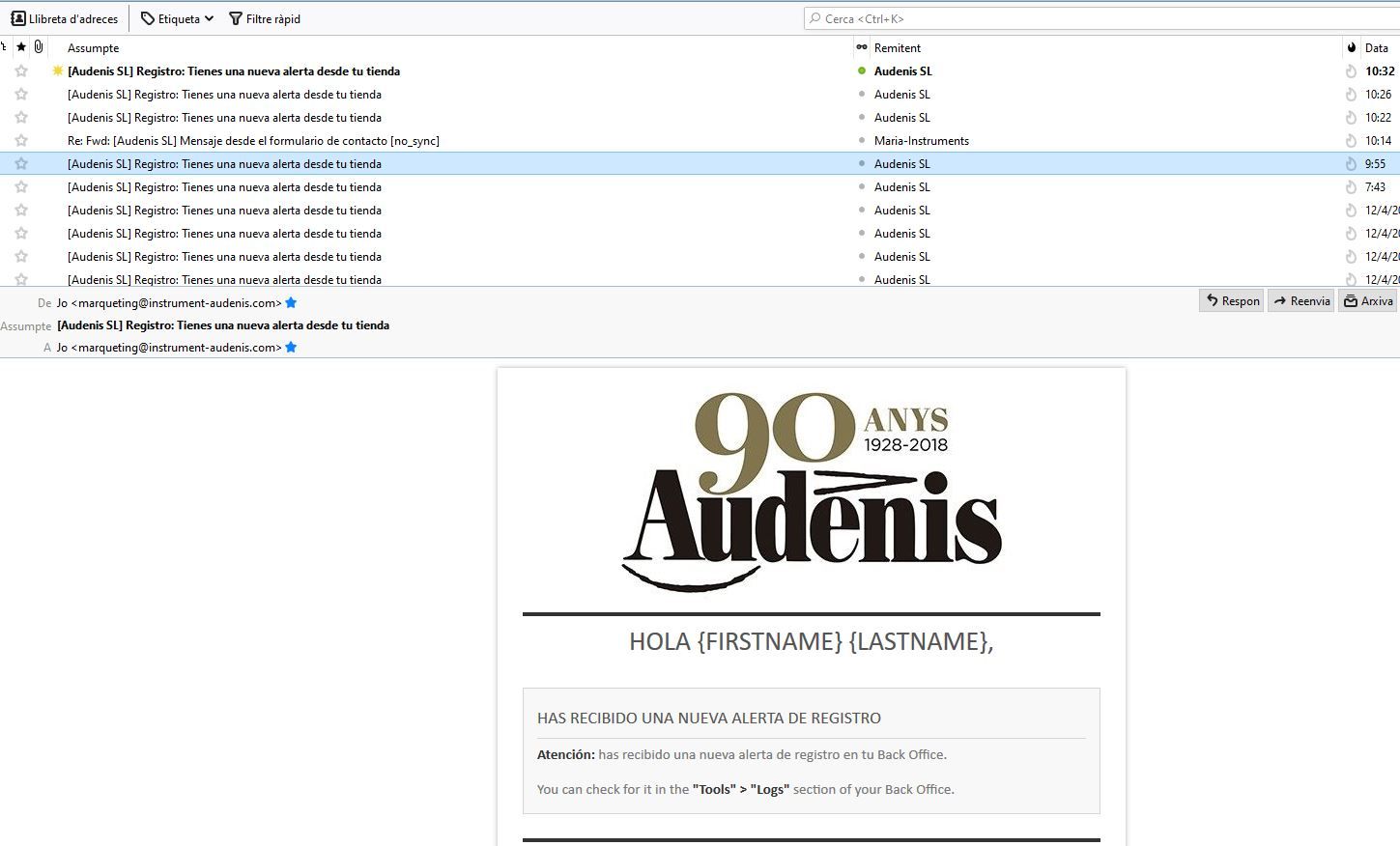
Task: Mark the 10:22 message as junk
Action: click(1351, 117)
